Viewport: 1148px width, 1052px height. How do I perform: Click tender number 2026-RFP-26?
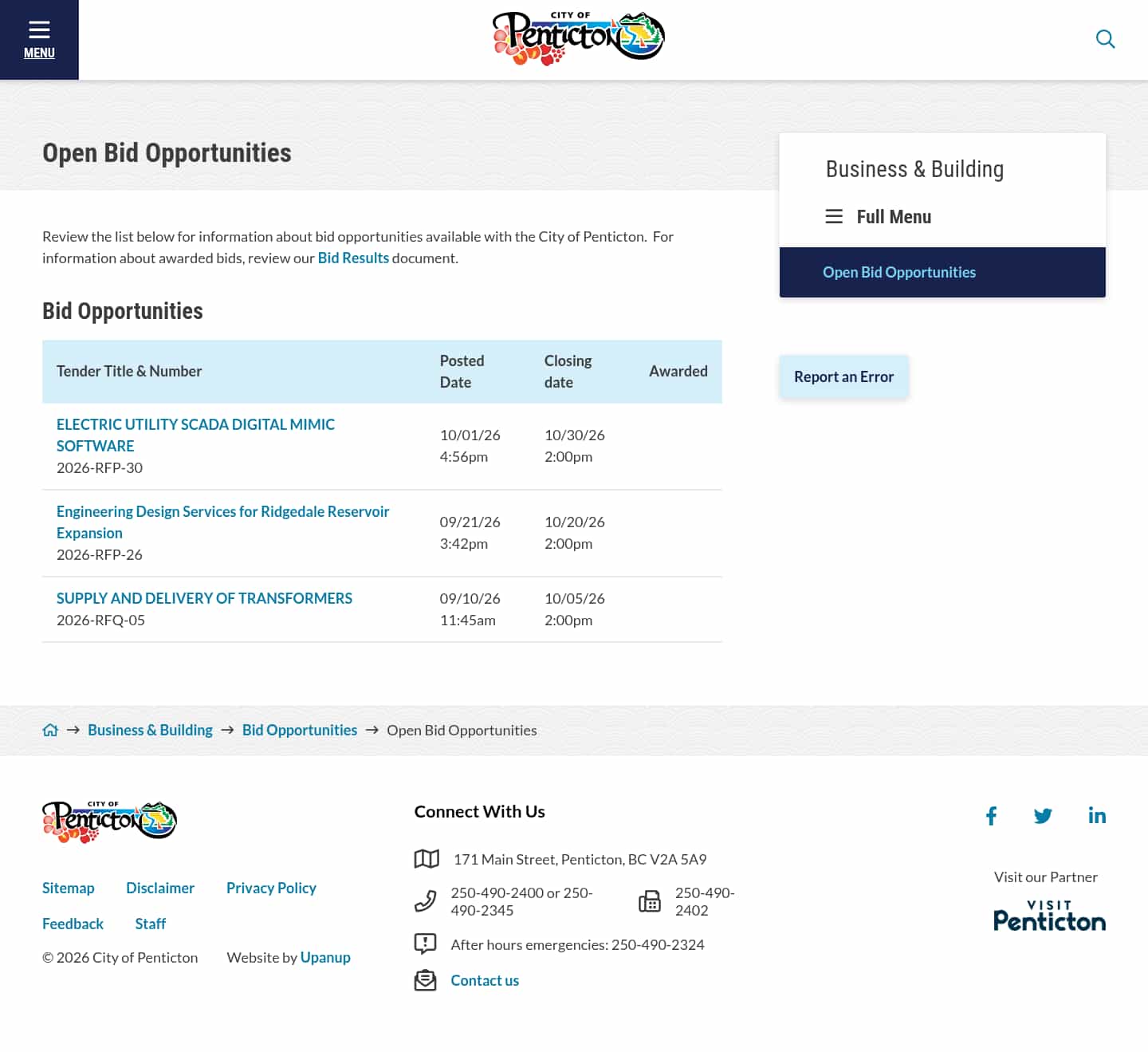click(x=100, y=554)
